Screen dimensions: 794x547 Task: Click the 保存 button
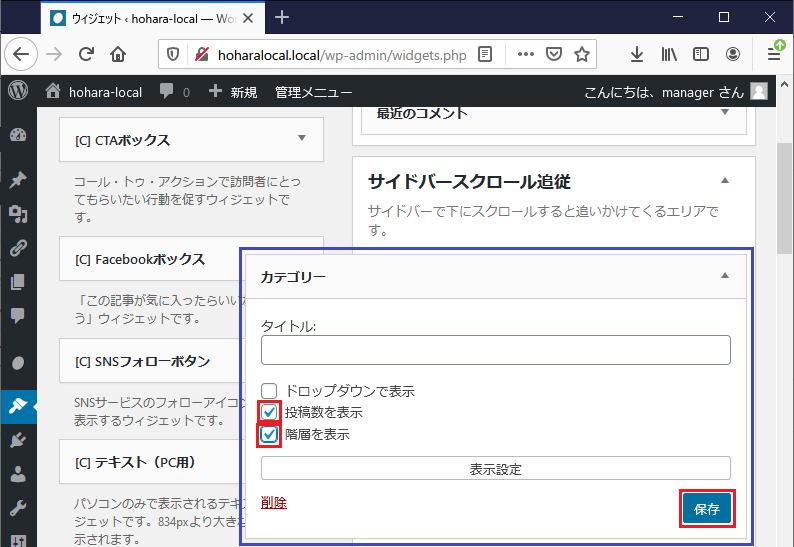(x=707, y=509)
